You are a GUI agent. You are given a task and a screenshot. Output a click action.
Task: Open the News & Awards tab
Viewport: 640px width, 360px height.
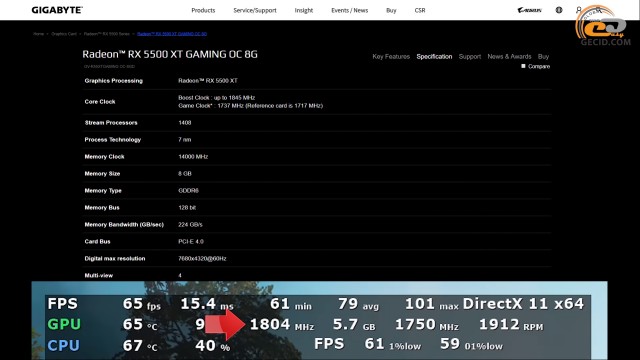pyautogui.click(x=509, y=56)
